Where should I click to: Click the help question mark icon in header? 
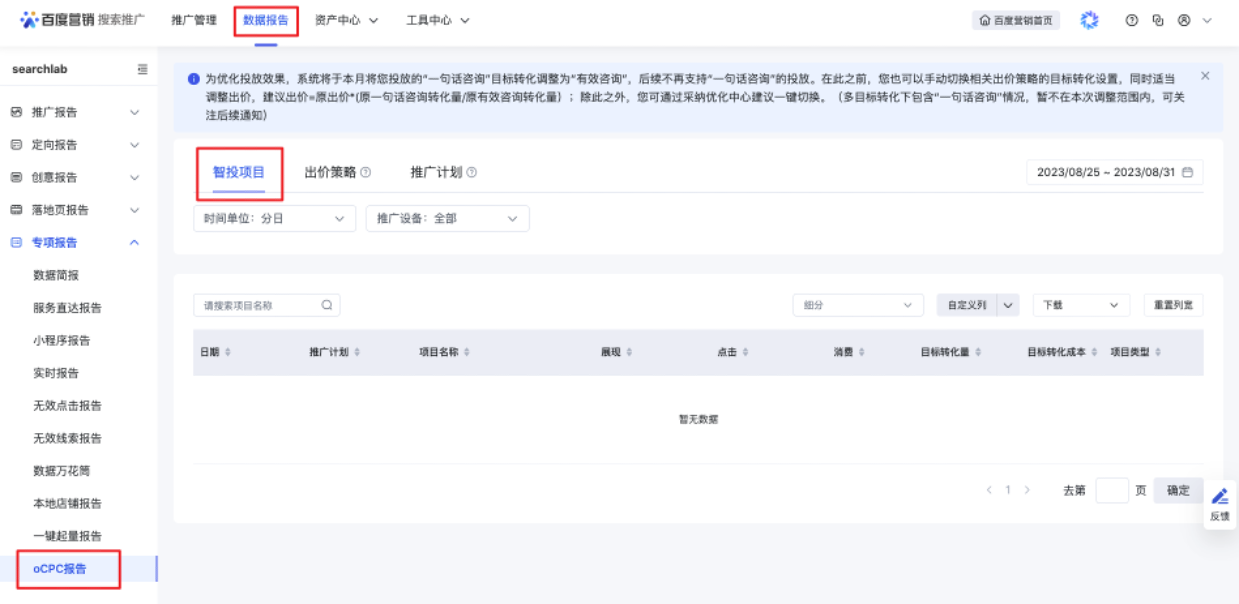pyautogui.click(x=1132, y=20)
